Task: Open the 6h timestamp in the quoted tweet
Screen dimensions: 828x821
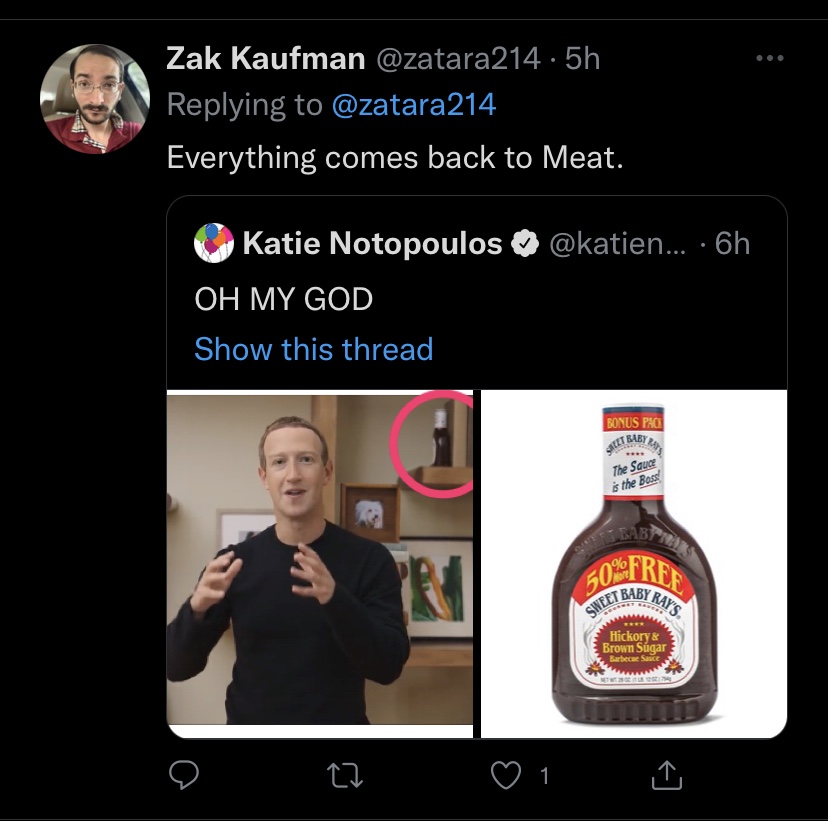Action: coord(733,243)
